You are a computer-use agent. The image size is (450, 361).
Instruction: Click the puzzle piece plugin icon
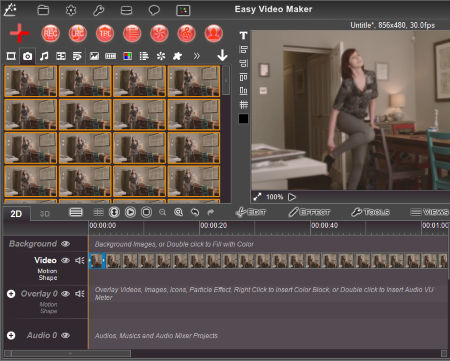[177, 56]
